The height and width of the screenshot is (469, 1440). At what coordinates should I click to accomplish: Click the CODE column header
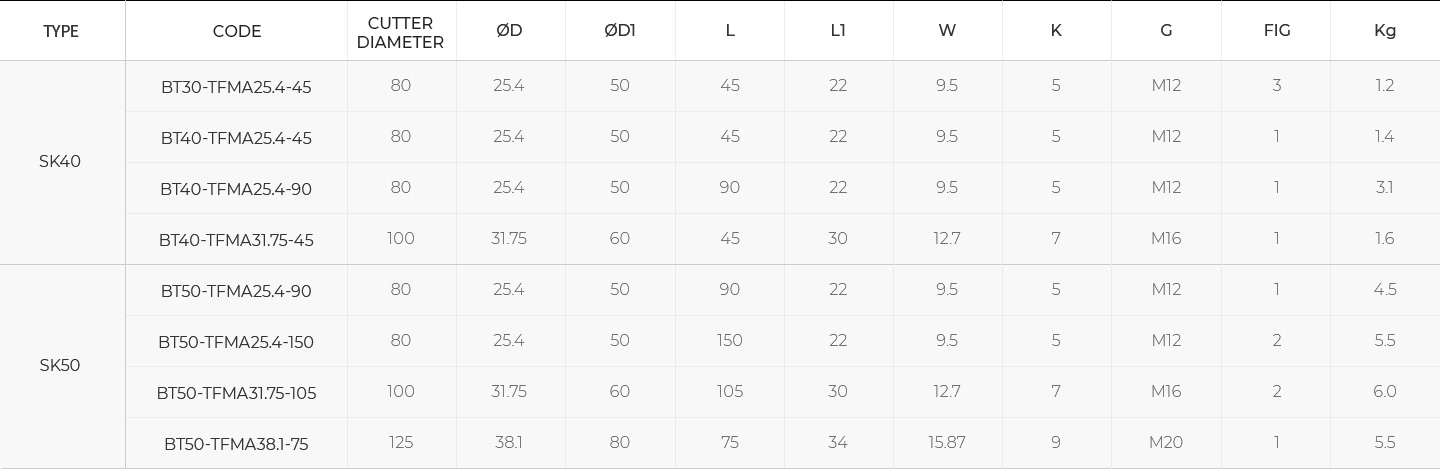pos(237,31)
